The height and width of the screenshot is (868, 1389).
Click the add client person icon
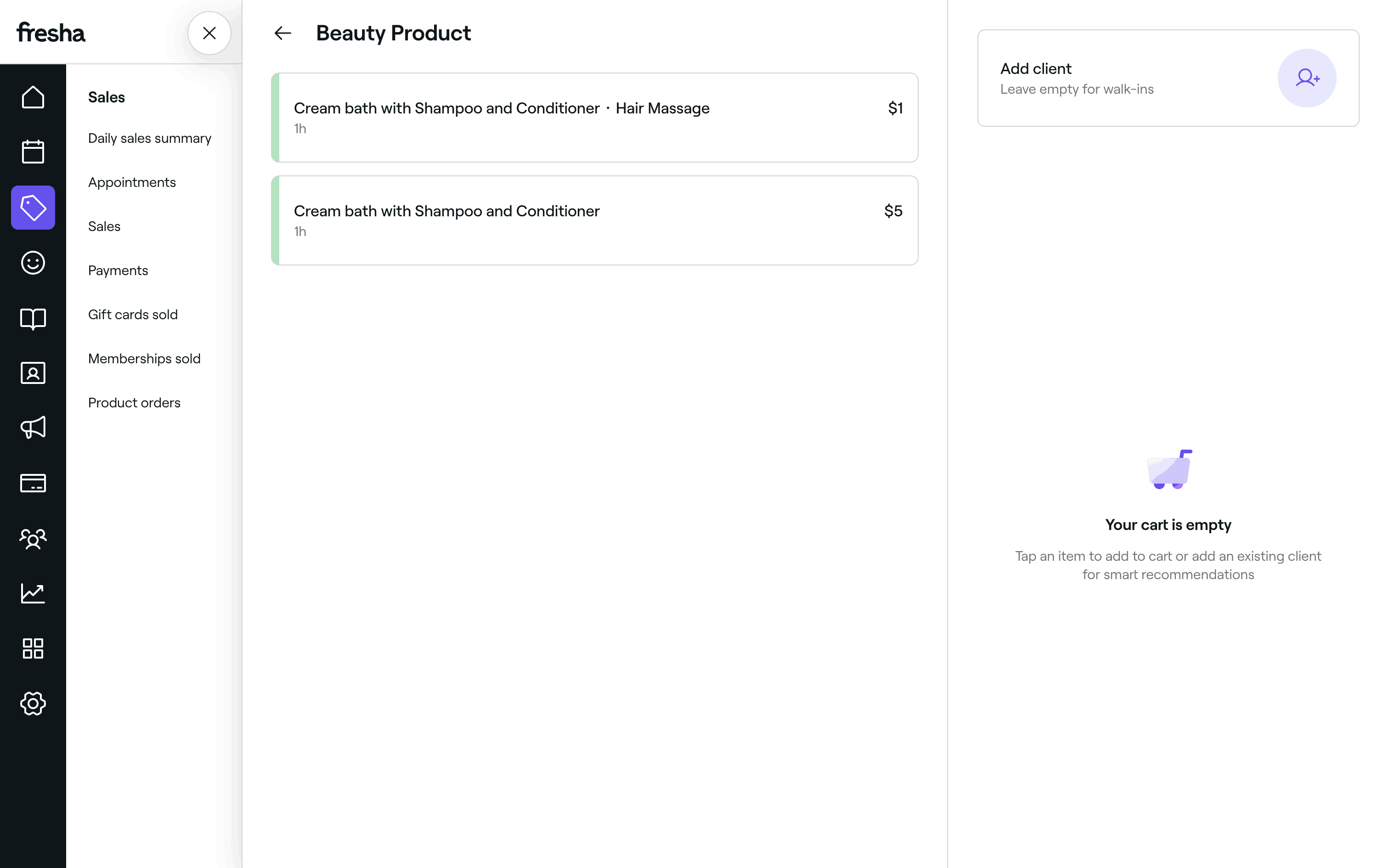[1306, 78]
